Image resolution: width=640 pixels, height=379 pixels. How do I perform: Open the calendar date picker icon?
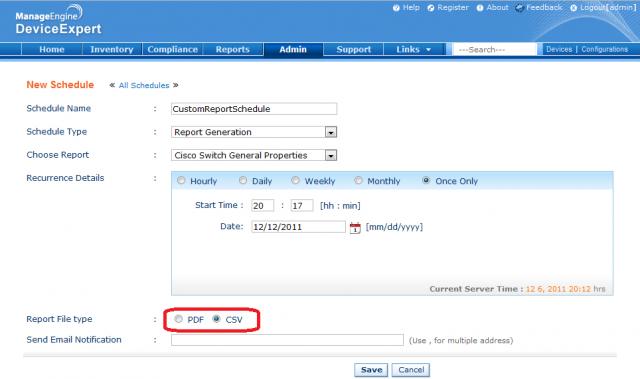(x=355, y=228)
